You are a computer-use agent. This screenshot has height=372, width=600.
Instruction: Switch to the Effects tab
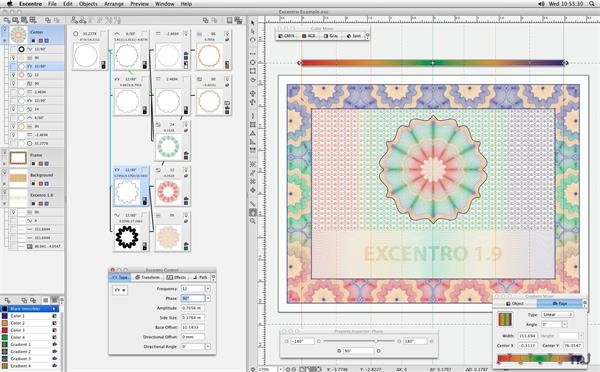[x=176, y=277]
